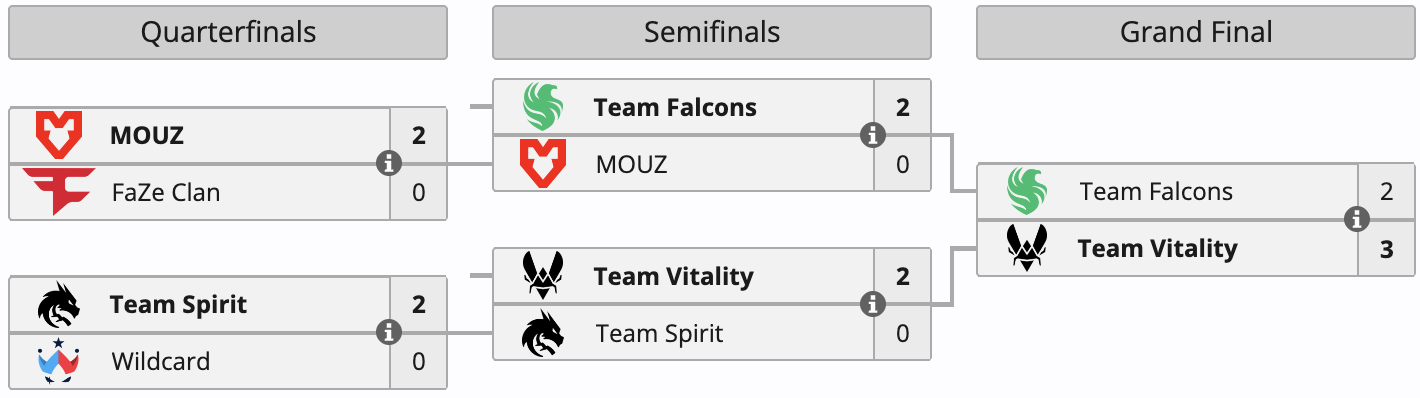Show match info for Falcons vs MOUZ semifinal
This screenshot has width=1420, height=398.
(x=873, y=134)
